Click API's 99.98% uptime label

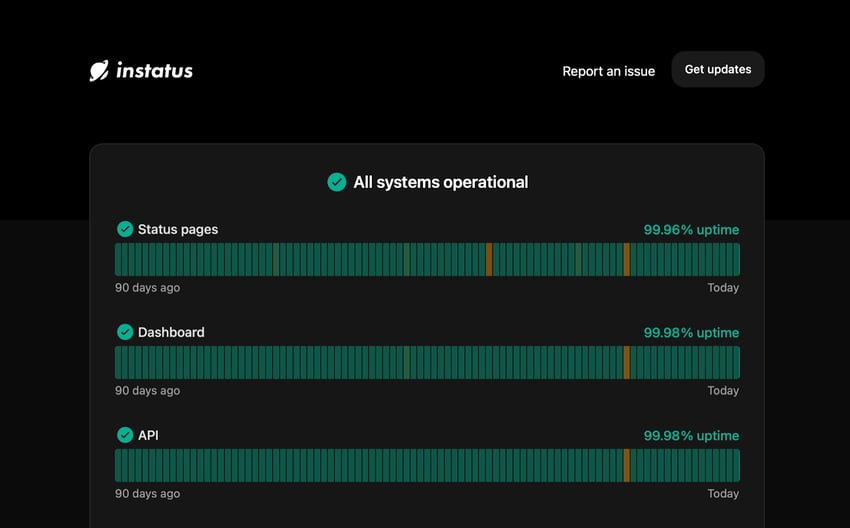pos(691,436)
